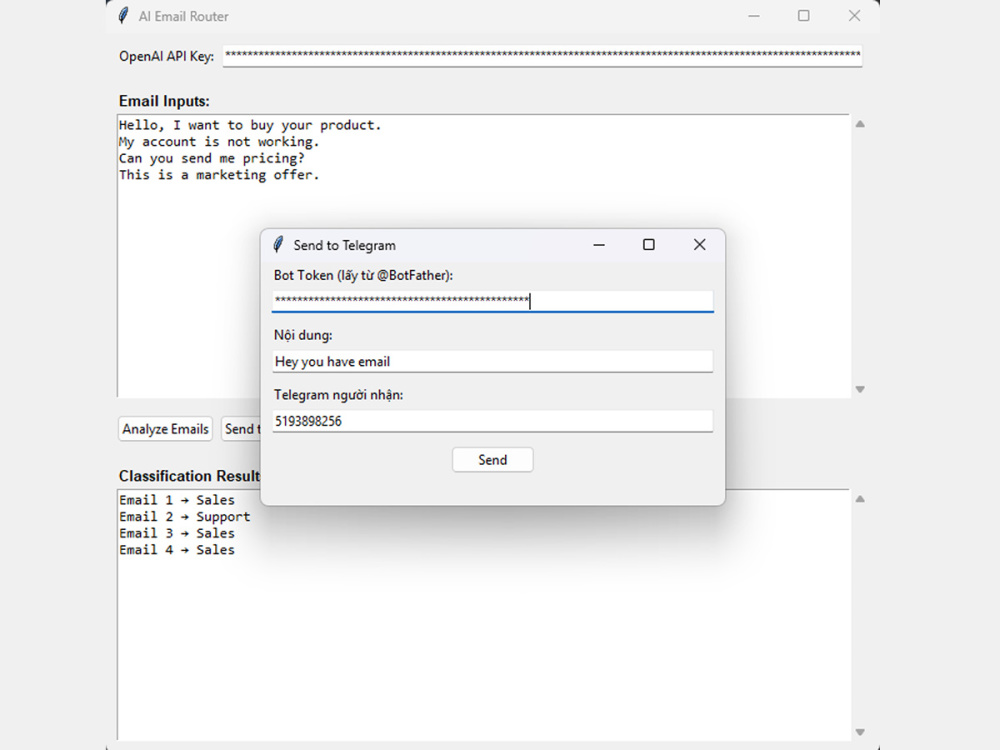This screenshot has width=1000, height=750.
Task: Maximize the AI Email Router window
Action: click(x=804, y=16)
